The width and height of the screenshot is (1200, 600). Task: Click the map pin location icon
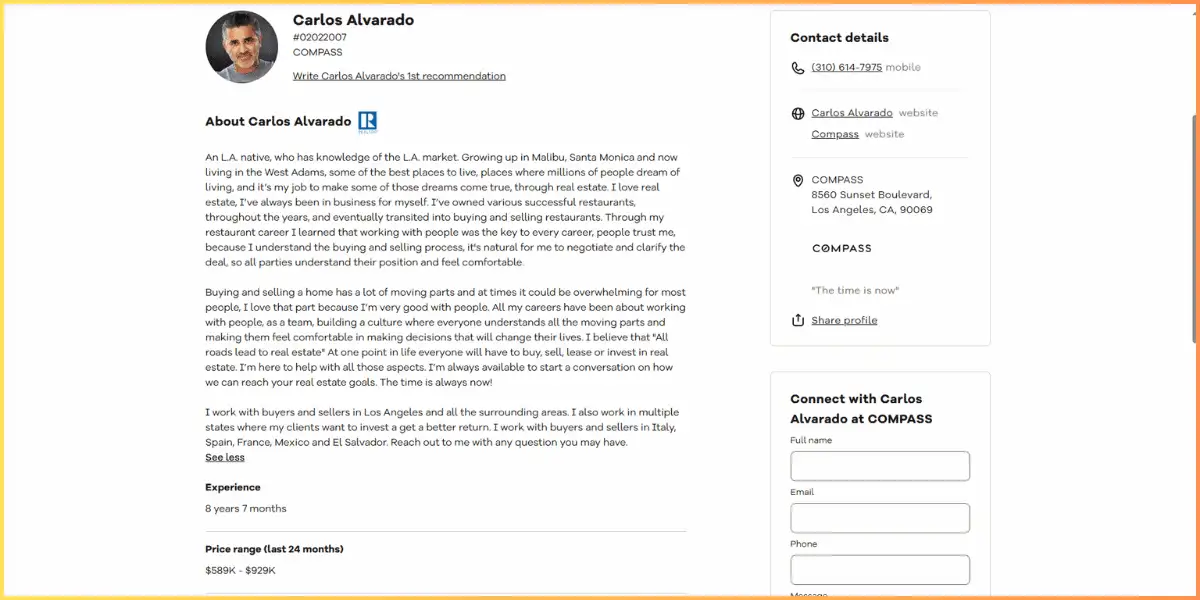point(798,181)
